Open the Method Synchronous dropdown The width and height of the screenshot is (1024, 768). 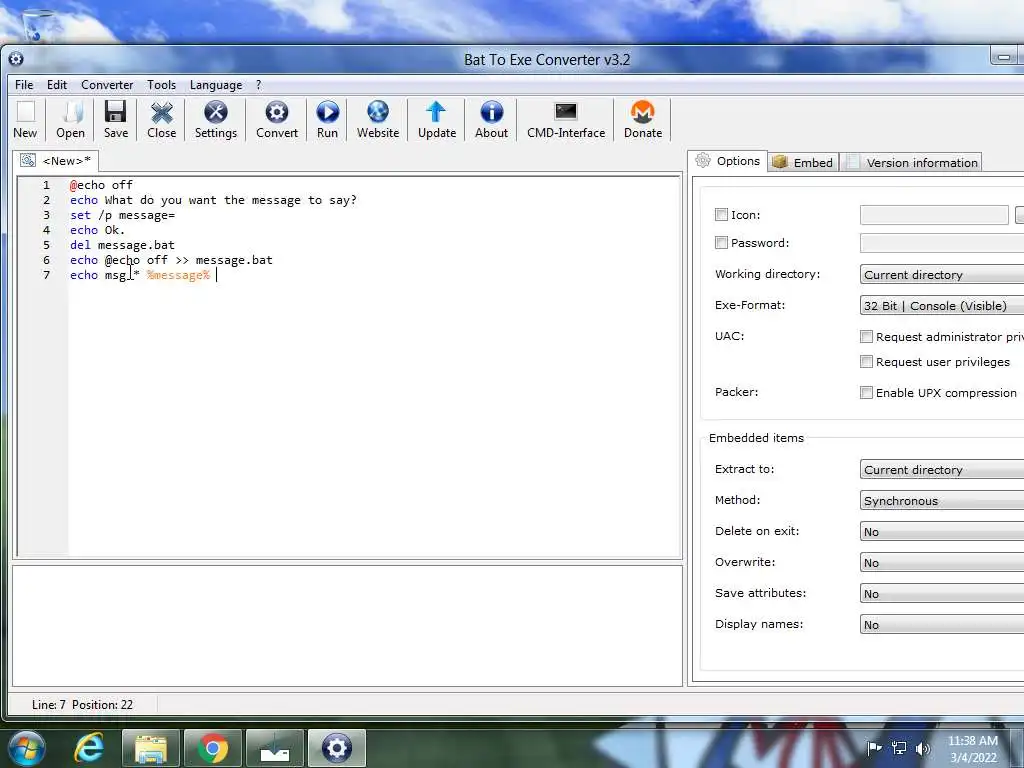click(x=942, y=500)
